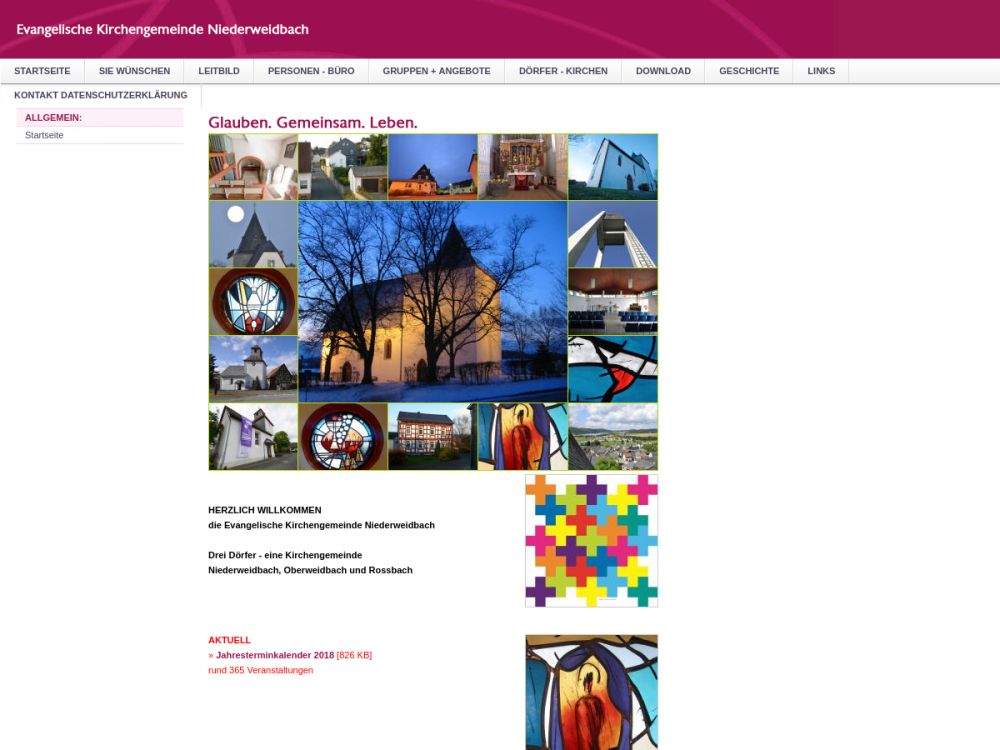Click the half-timbered house photo in bottom row
The width and height of the screenshot is (1000, 750).
(432, 436)
